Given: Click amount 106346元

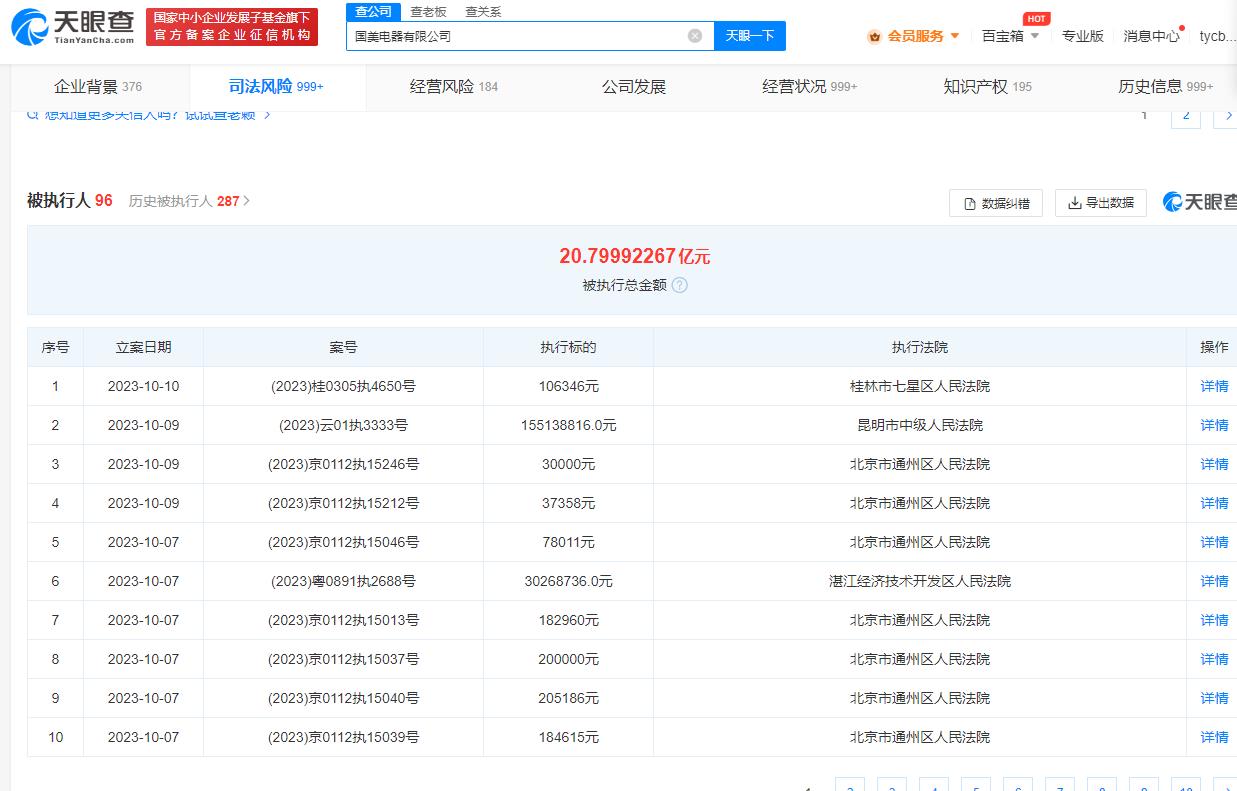Looking at the screenshot, I should [x=568, y=386].
